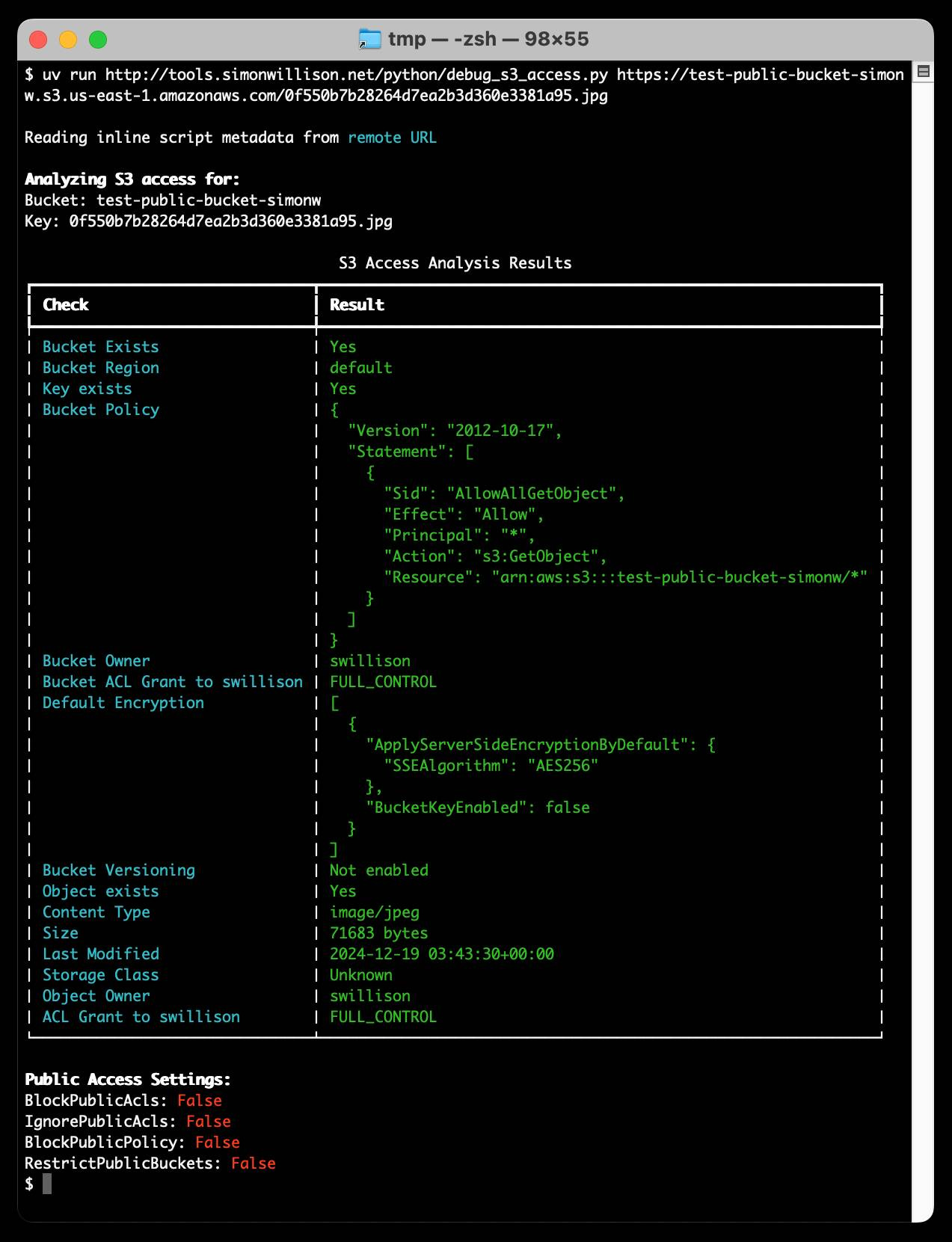Click the '"SSEAlgorithm": "AES256"' line
This screenshot has height=1242, width=952.
point(491,766)
